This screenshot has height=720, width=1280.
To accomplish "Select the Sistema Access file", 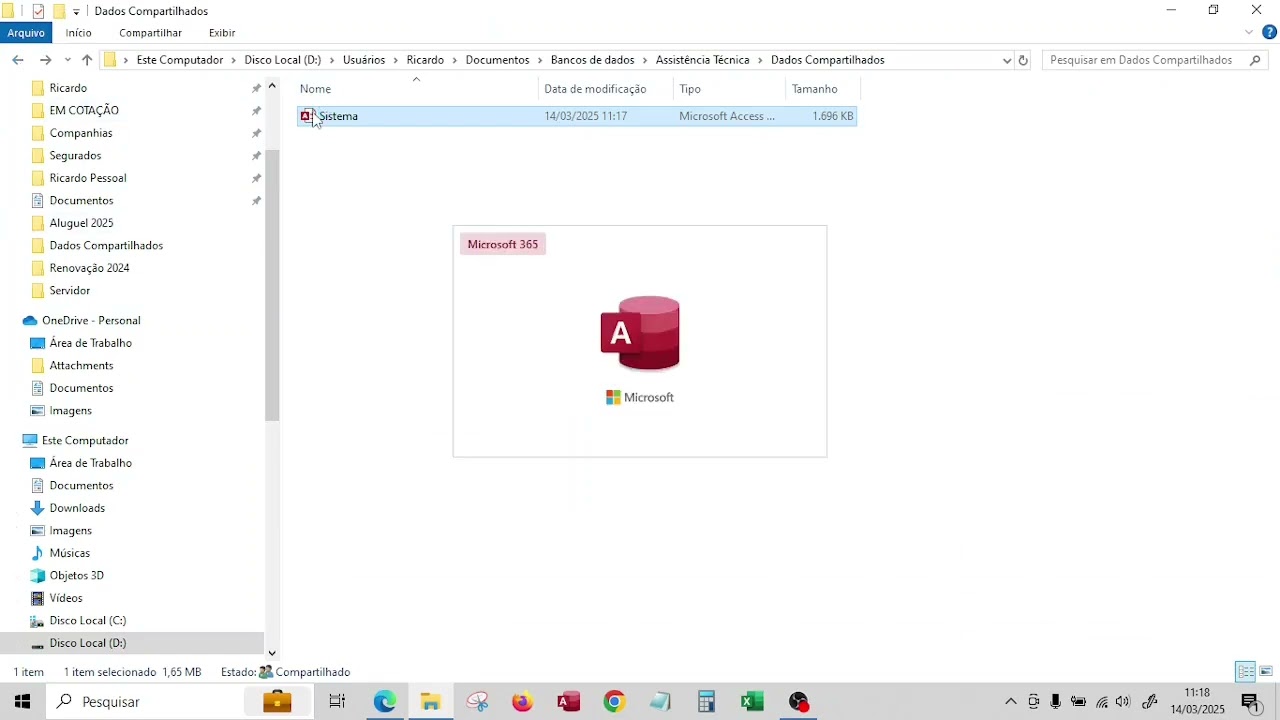I will [577, 116].
